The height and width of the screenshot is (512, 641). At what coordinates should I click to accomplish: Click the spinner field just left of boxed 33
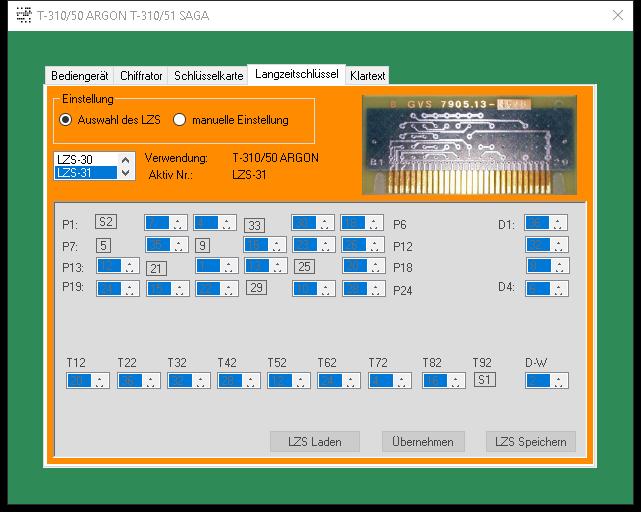215,222
